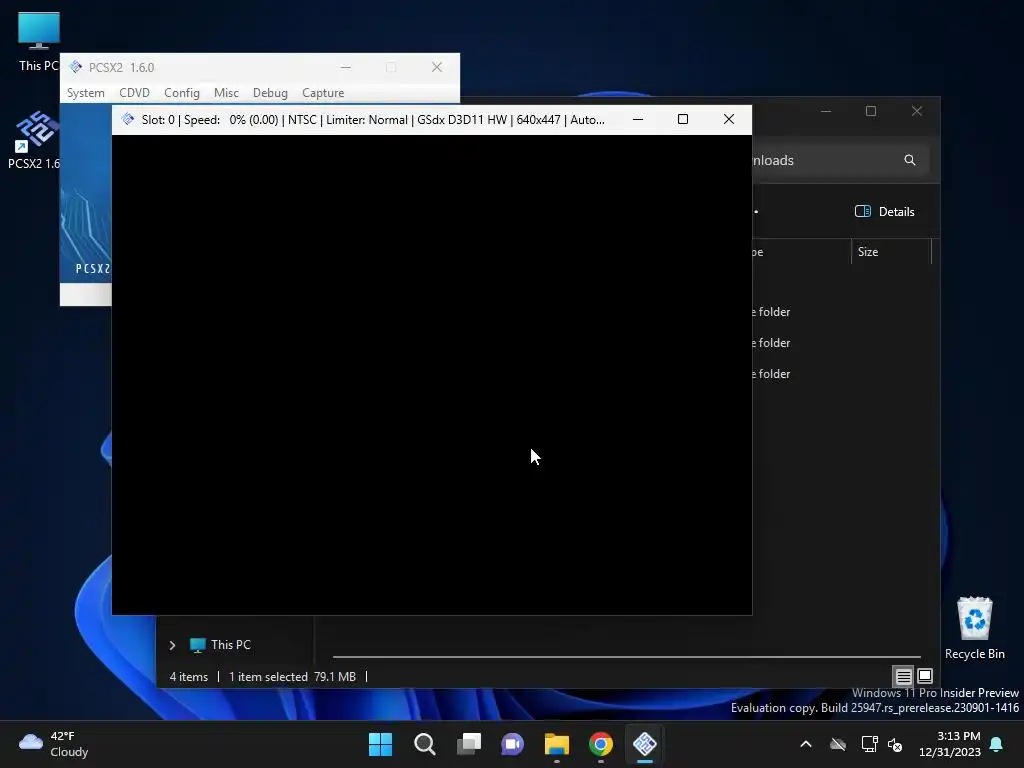Expand the This PC tree node
This screenshot has height=768, width=1024.
coord(172,645)
